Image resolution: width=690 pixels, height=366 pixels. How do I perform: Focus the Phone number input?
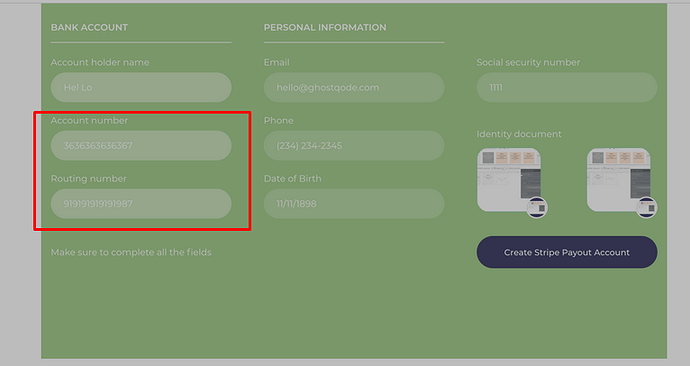(354, 146)
